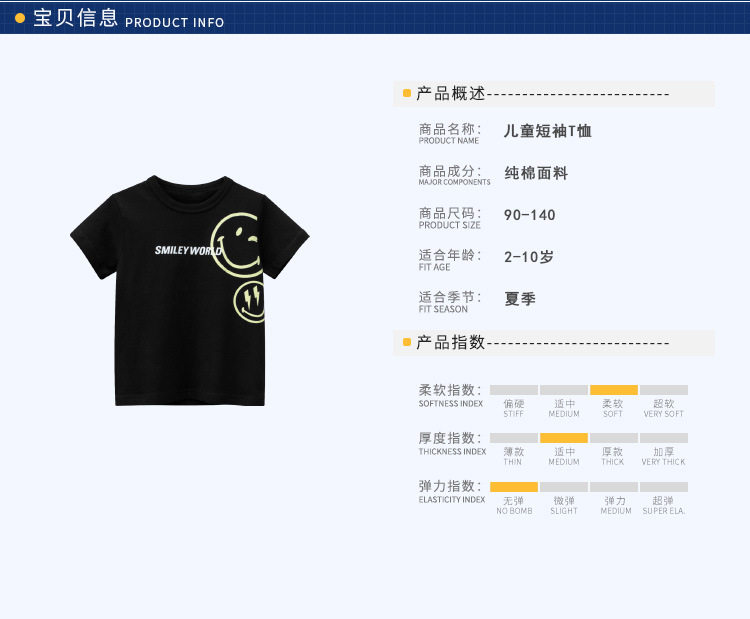Click the 纯棉面料 component text

(x=536, y=173)
